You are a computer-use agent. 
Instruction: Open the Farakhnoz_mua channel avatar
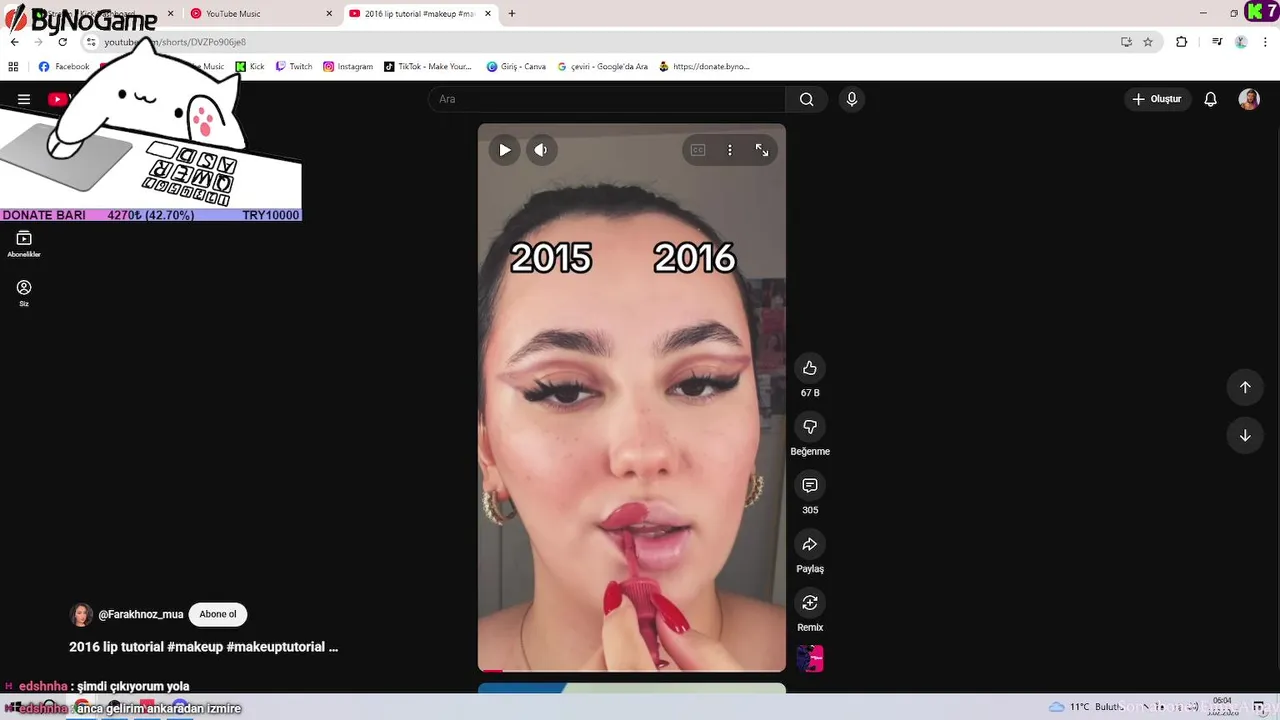coord(81,615)
